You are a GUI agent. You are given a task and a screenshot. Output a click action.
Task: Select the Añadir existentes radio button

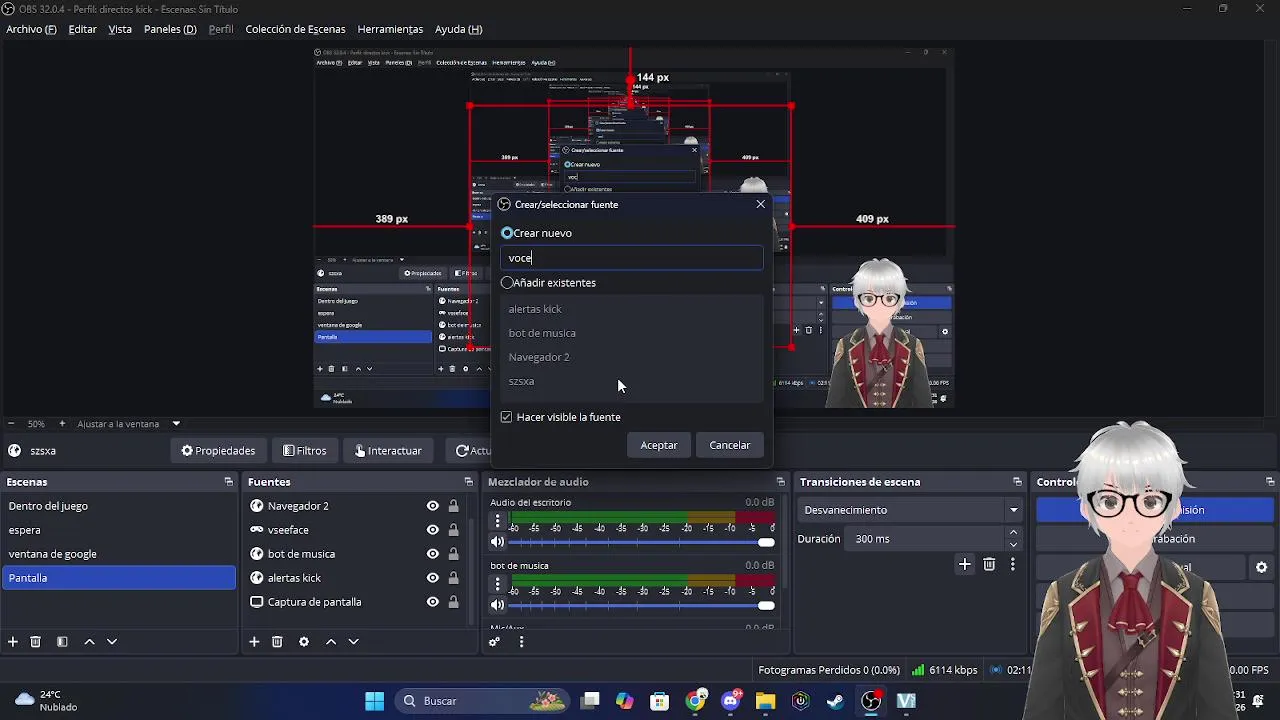click(x=507, y=283)
